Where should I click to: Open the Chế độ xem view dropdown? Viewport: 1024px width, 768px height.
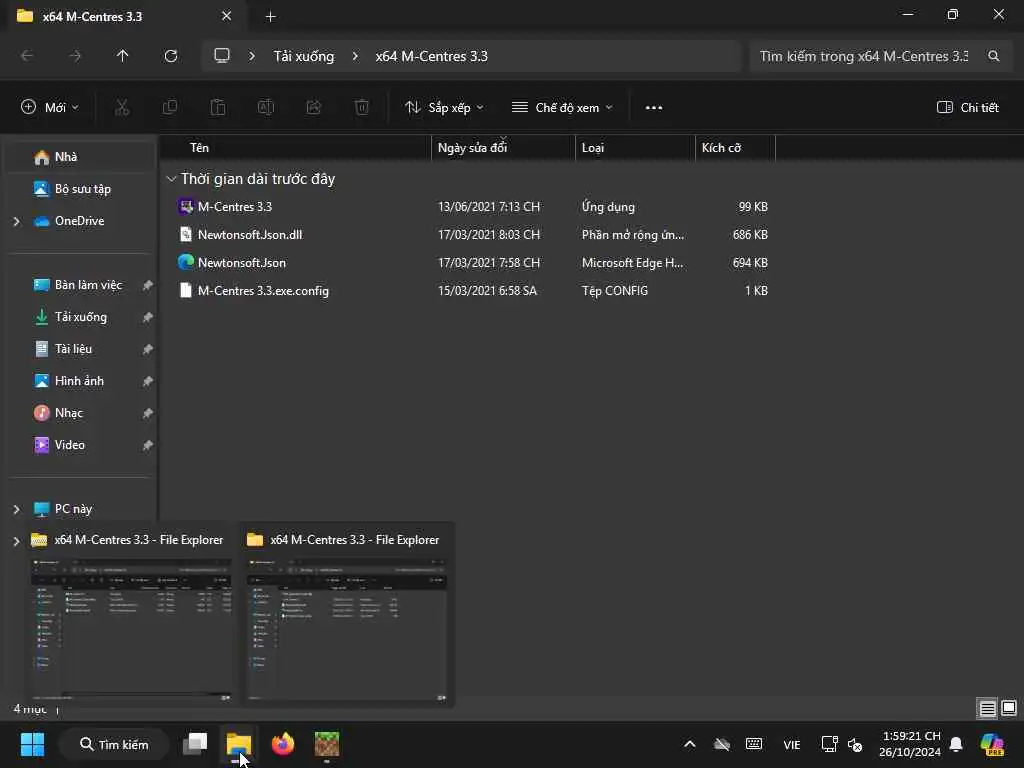point(562,108)
